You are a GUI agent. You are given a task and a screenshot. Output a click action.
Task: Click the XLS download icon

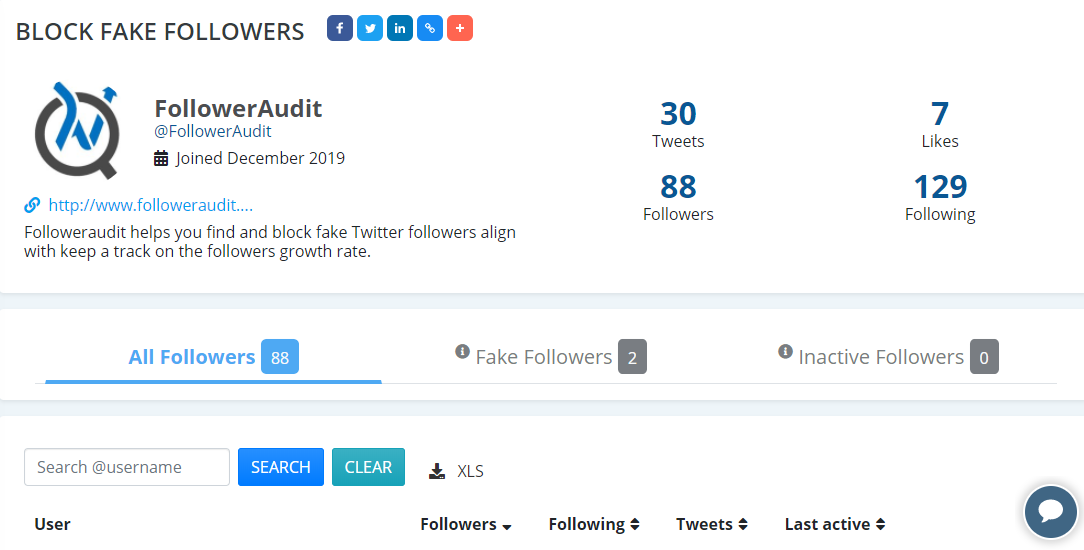(437, 471)
